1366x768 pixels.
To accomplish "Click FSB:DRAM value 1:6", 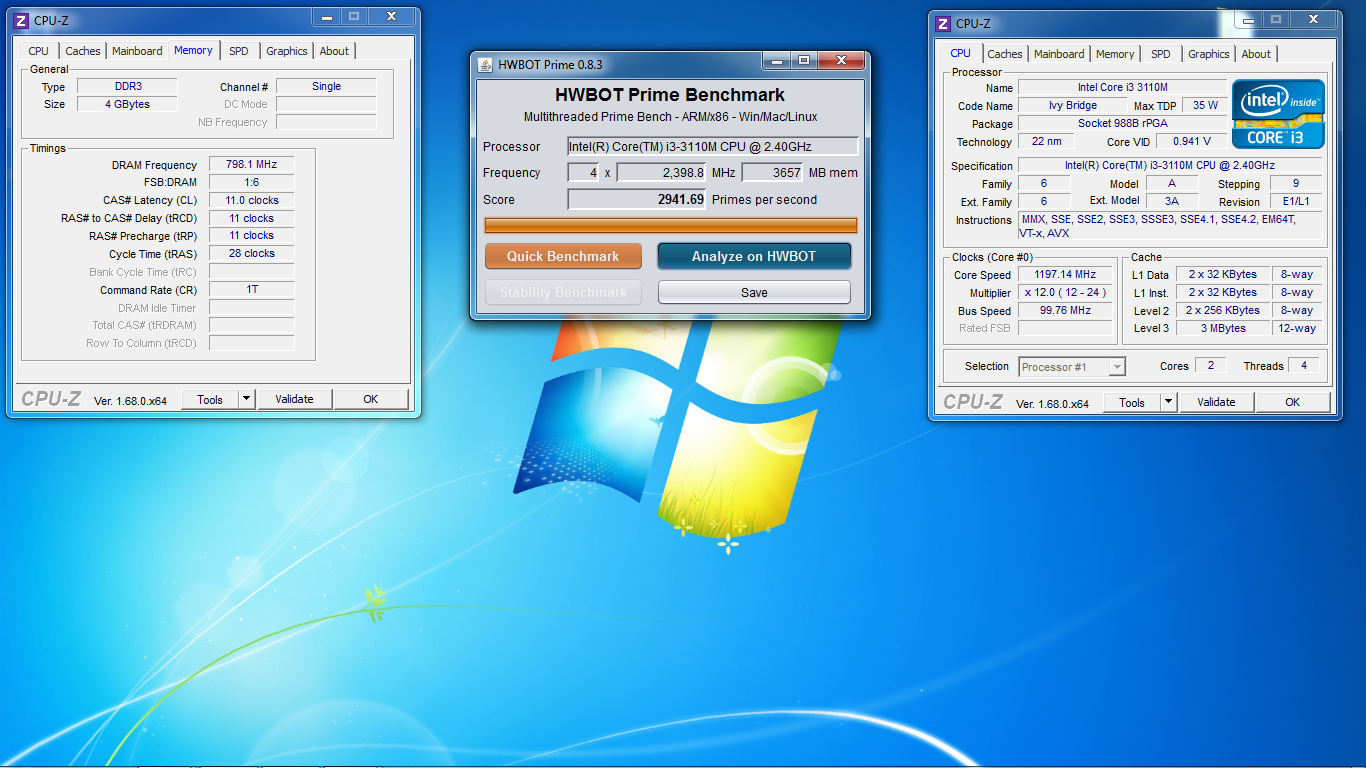I will point(251,182).
